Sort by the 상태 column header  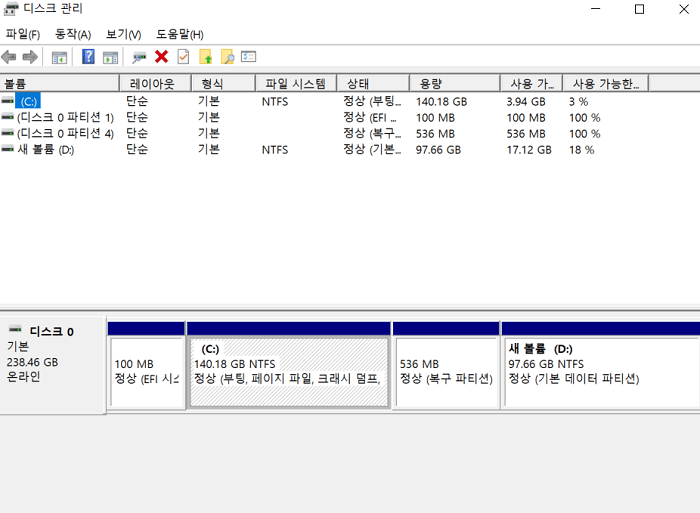(373, 83)
